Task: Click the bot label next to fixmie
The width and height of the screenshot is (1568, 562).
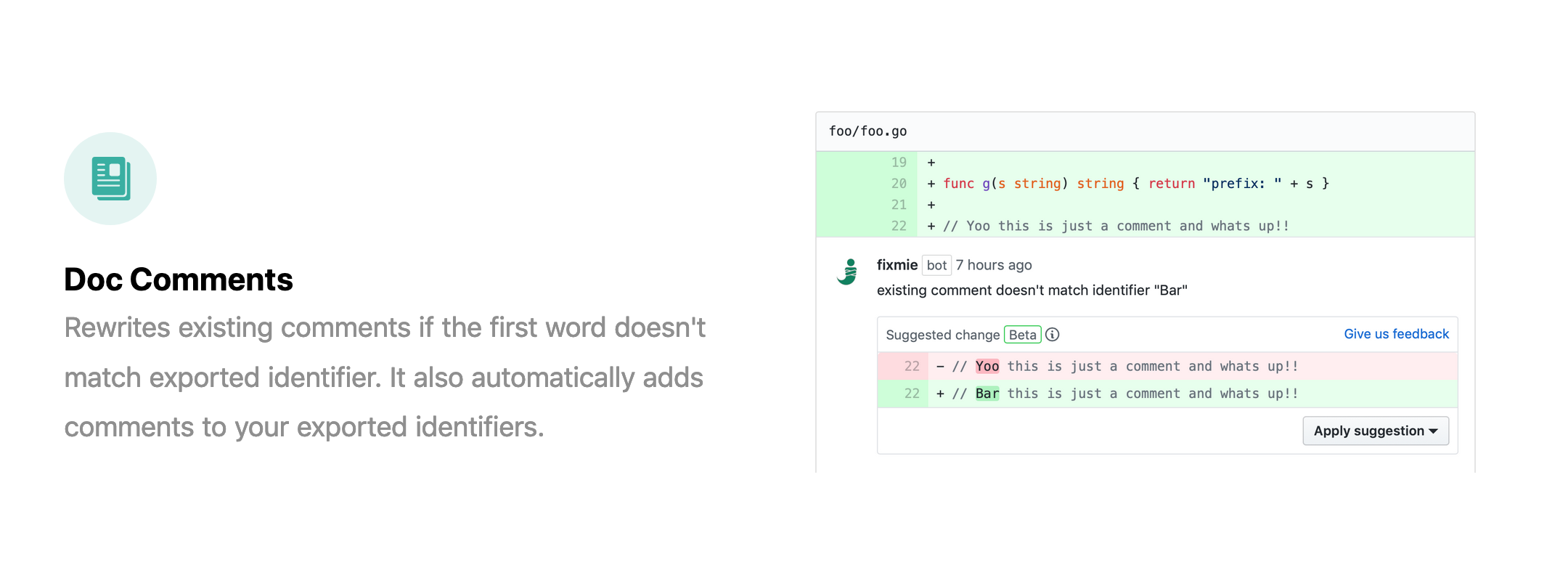Action: [x=936, y=265]
